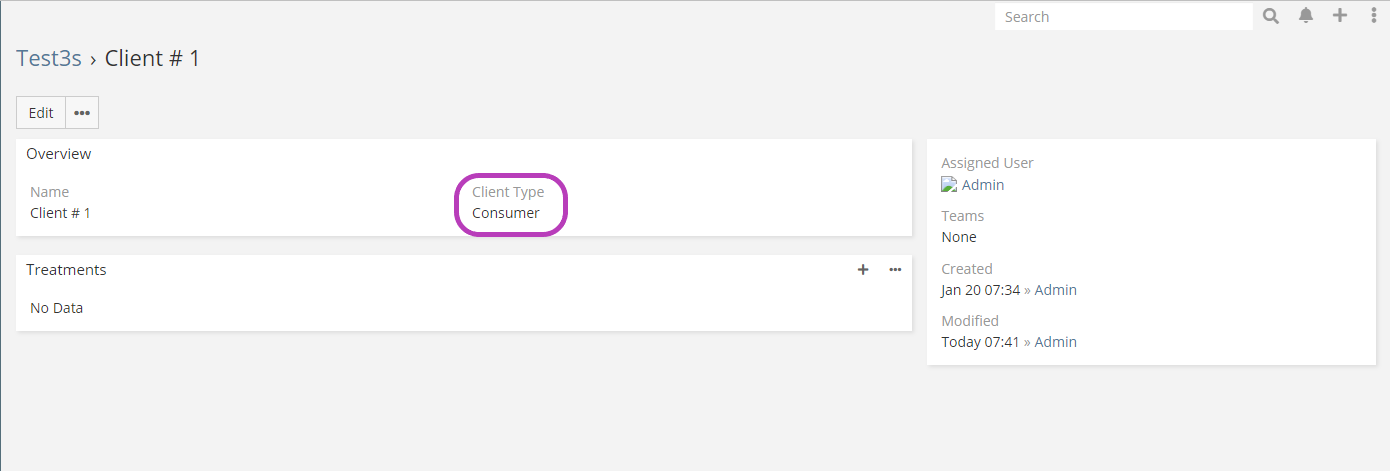Click Admin link in Created row
This screenshot has width=1390, height=471.
pyautogui.click(x=1055, y=290)
